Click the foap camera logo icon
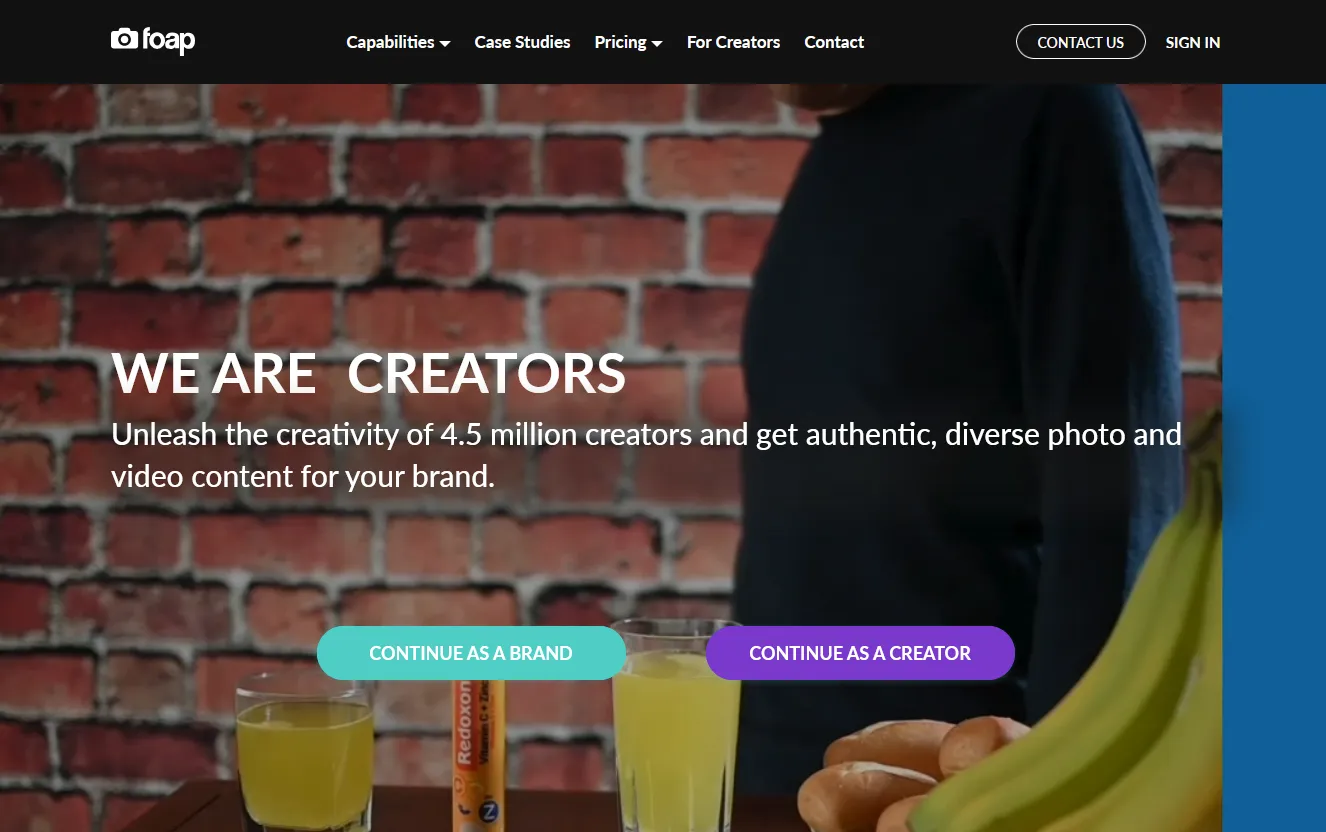The height and width of the screenshot is (832, 1326). (x=123, y=39)
